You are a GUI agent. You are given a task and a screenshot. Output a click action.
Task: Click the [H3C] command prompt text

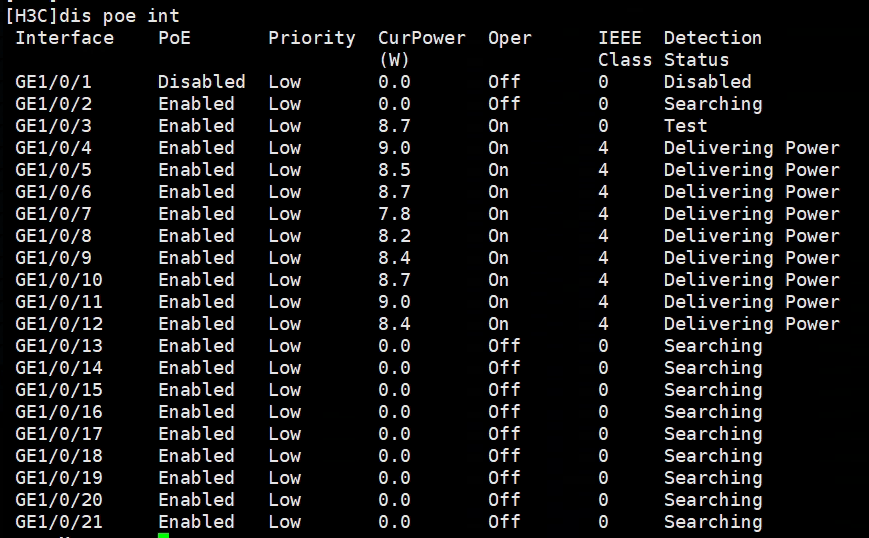(x=31, y=16)
